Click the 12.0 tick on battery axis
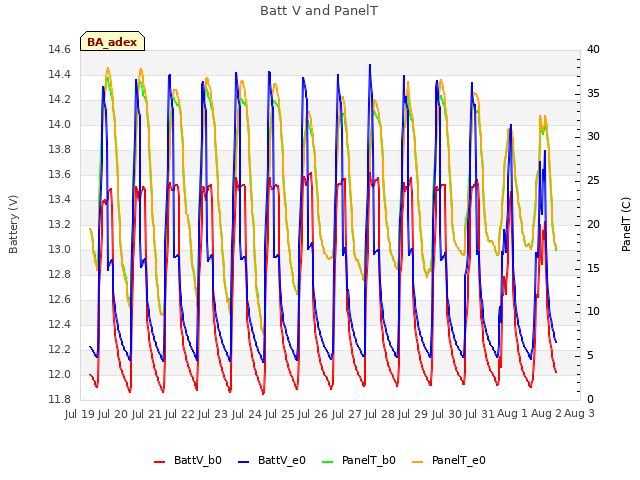 point(60,374)
